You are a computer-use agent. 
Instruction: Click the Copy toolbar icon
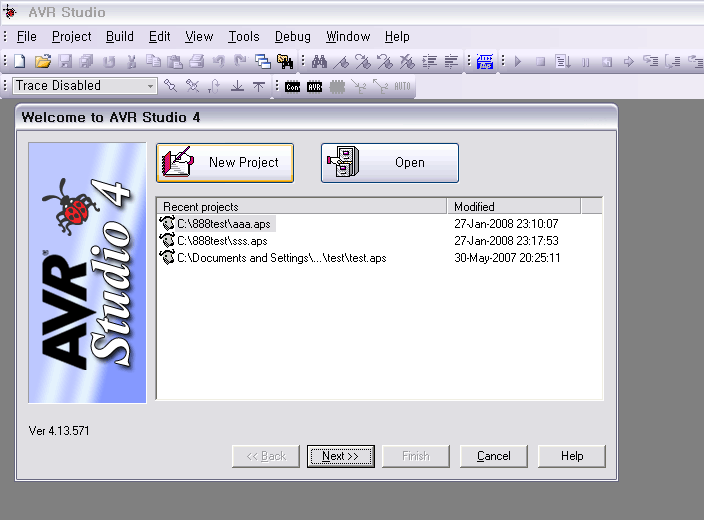[x=154, y=61]
